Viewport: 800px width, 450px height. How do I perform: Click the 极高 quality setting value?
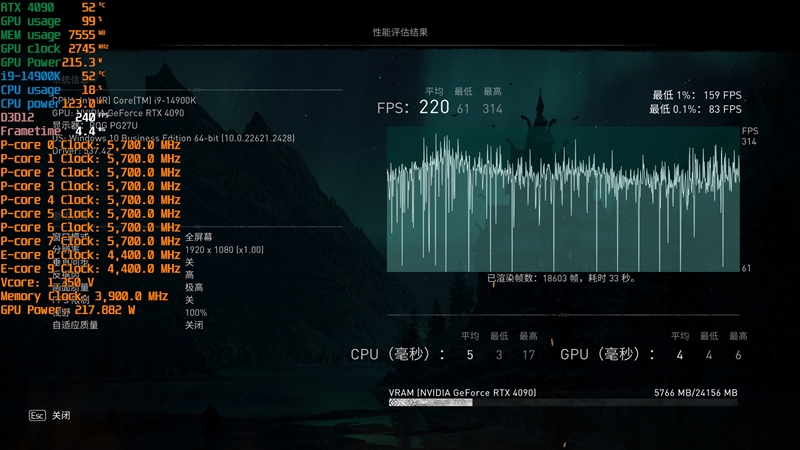click(194, 287)
